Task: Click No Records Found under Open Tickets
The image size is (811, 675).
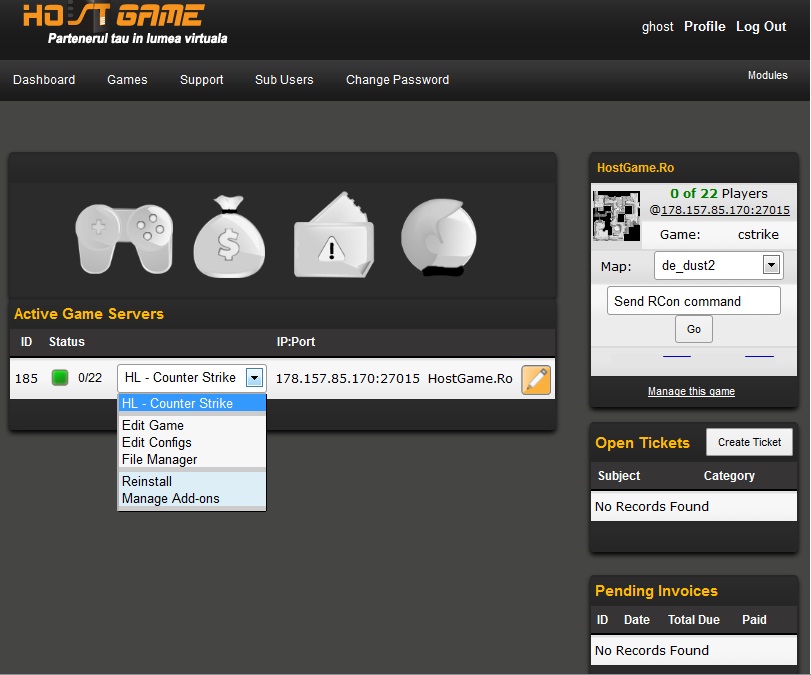Action: click(652, 506)
